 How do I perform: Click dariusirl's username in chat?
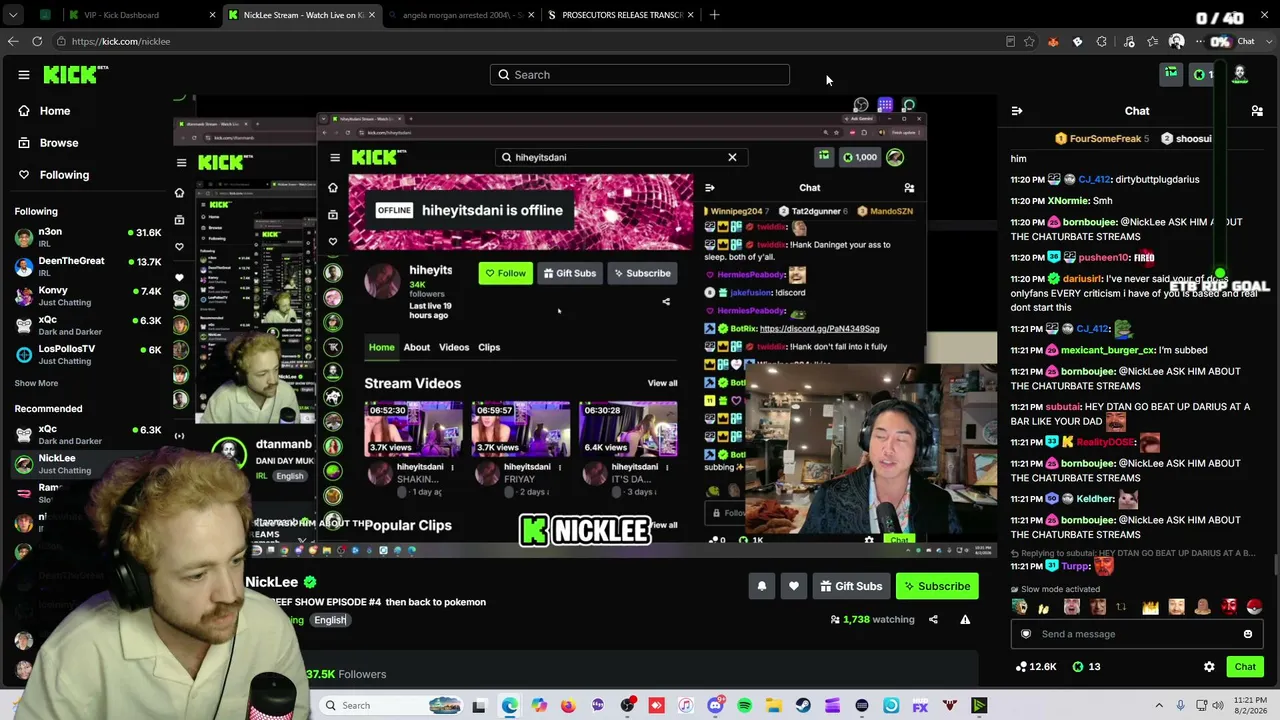pyautogui.click(x=1082, y=279)
